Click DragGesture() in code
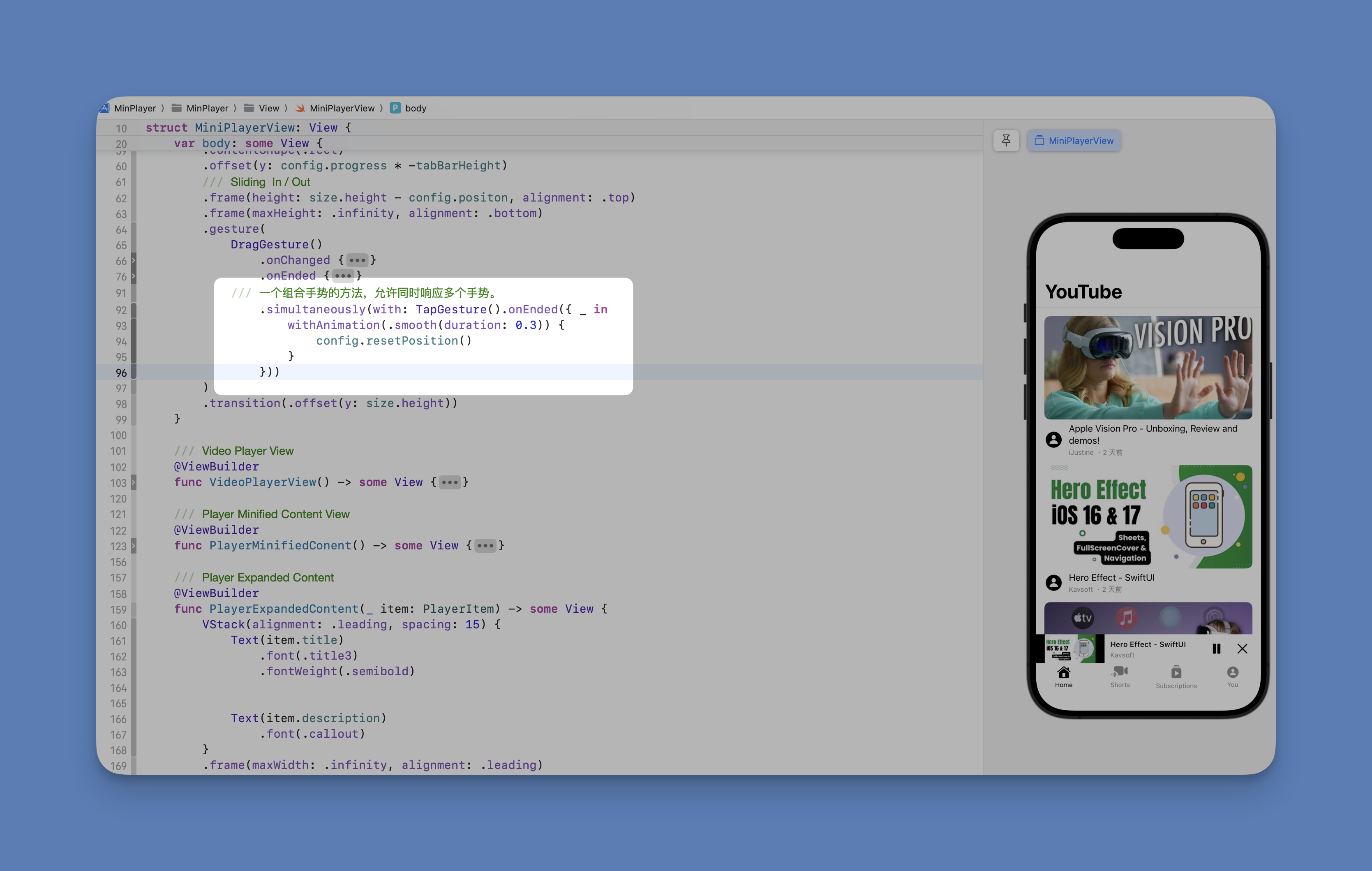 [277, 245]
